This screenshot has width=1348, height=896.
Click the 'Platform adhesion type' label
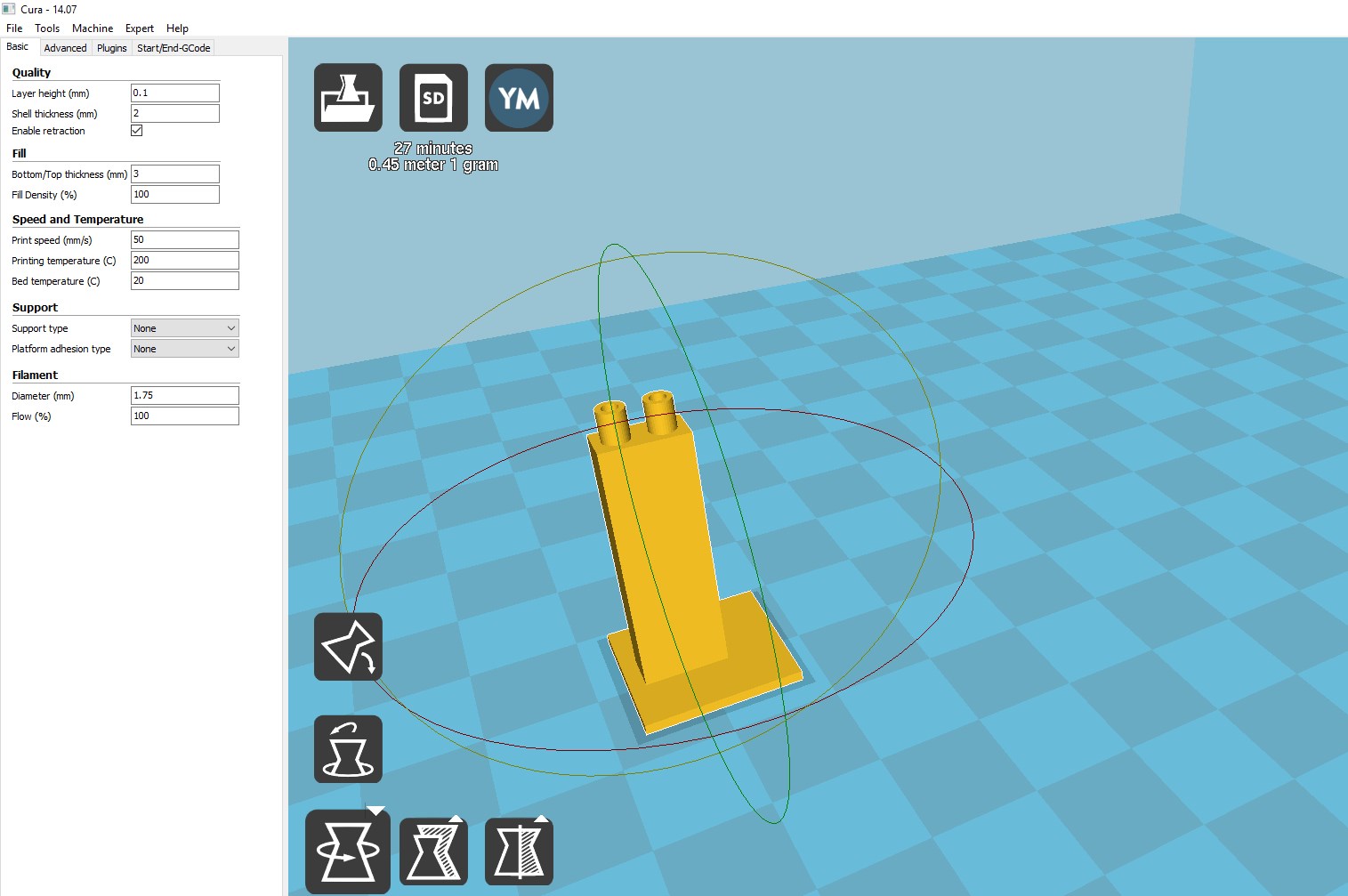(x=61, y=349)
